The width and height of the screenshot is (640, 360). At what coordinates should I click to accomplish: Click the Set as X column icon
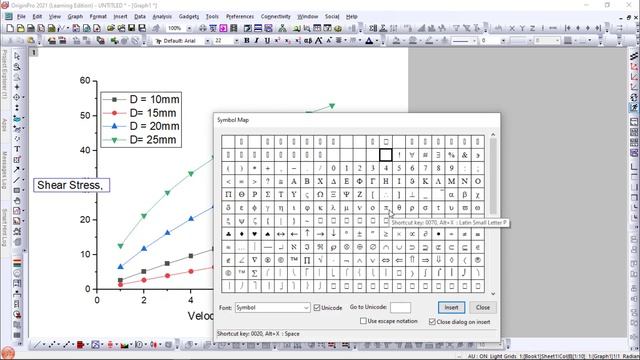(512, 28)
